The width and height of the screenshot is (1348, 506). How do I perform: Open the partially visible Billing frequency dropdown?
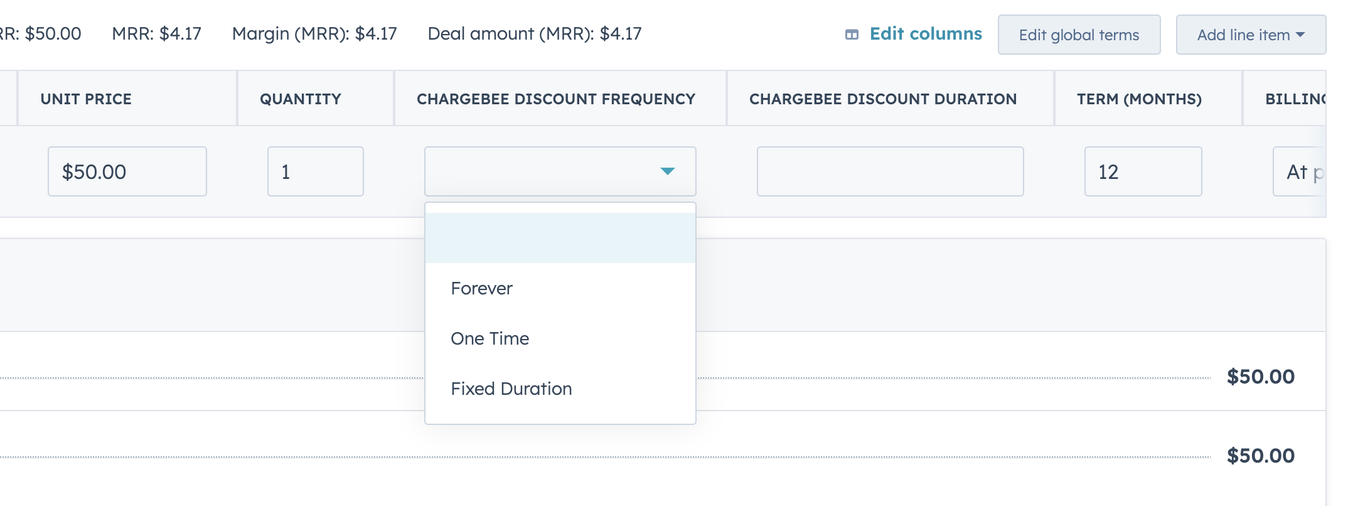pyautogui.click(x=1299, y=172)
